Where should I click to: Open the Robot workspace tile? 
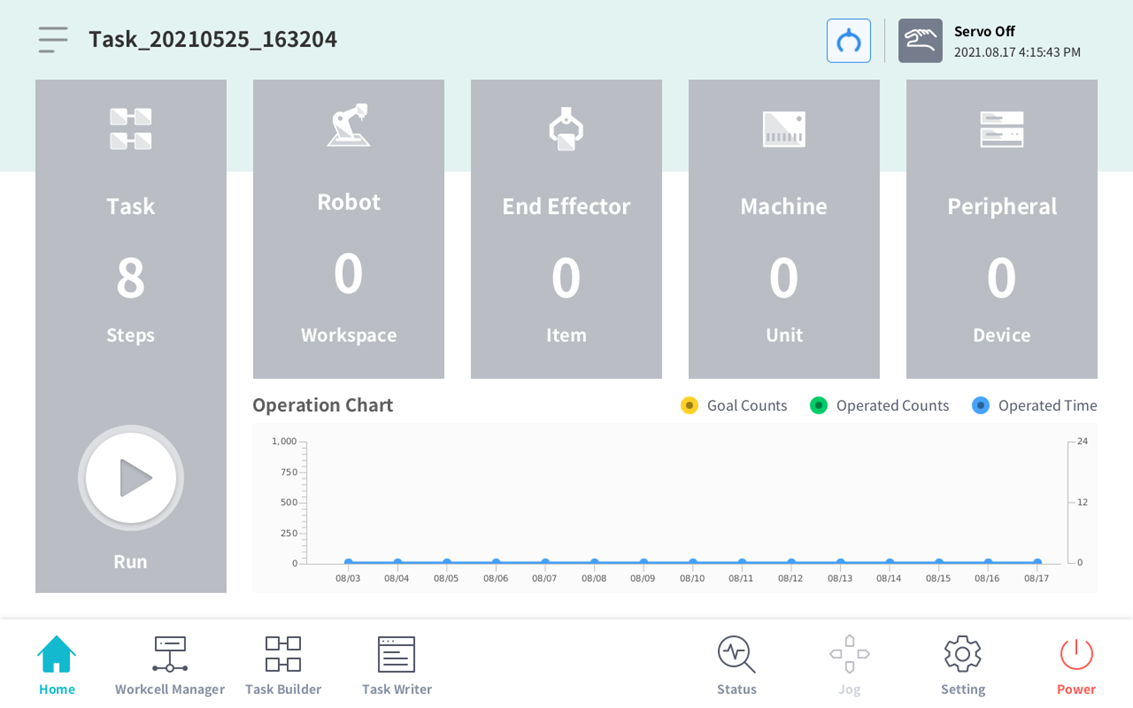coord(348,229)
